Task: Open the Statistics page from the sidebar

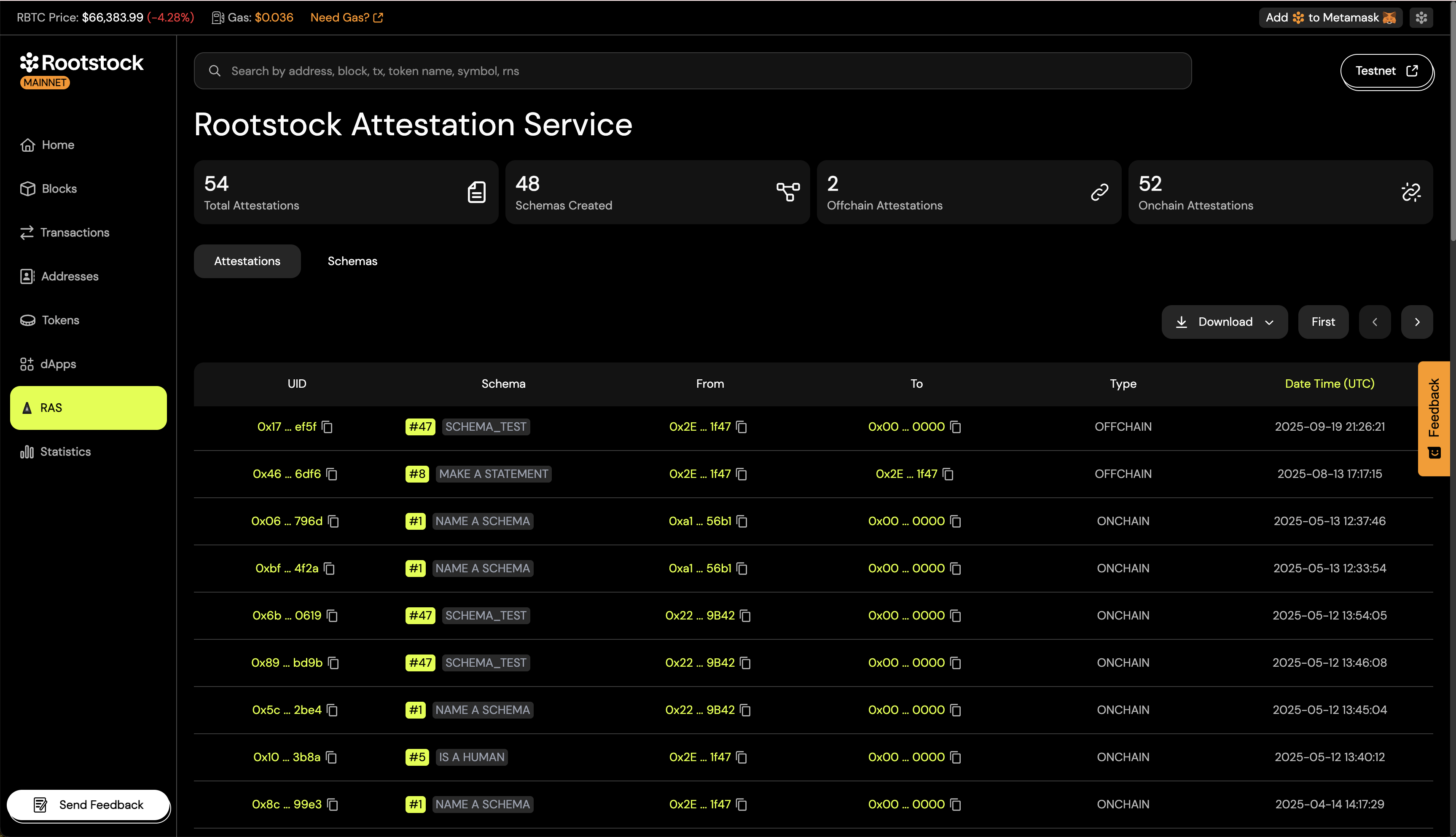Action: point(65,452)
